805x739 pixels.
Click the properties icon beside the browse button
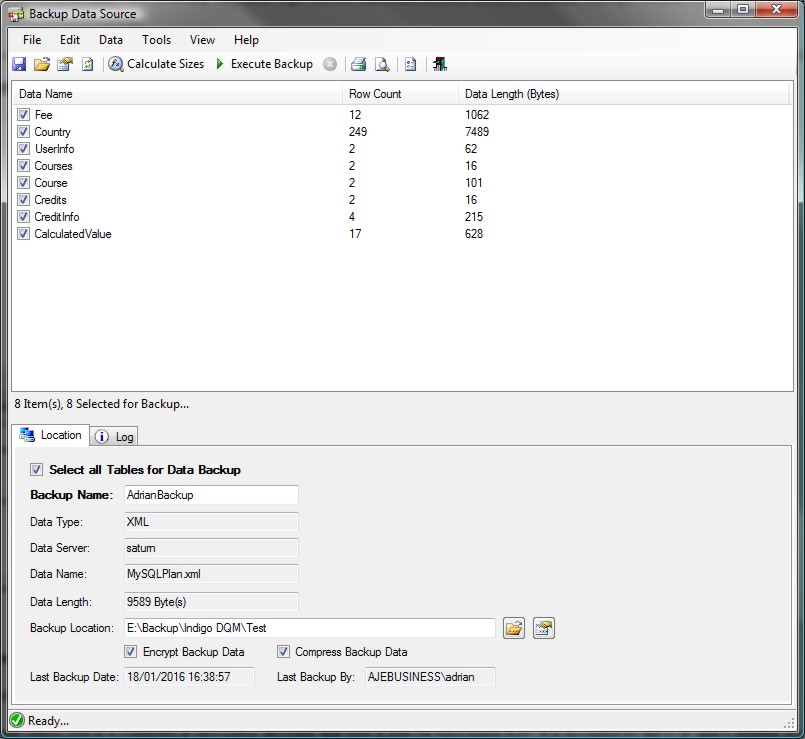543,628
